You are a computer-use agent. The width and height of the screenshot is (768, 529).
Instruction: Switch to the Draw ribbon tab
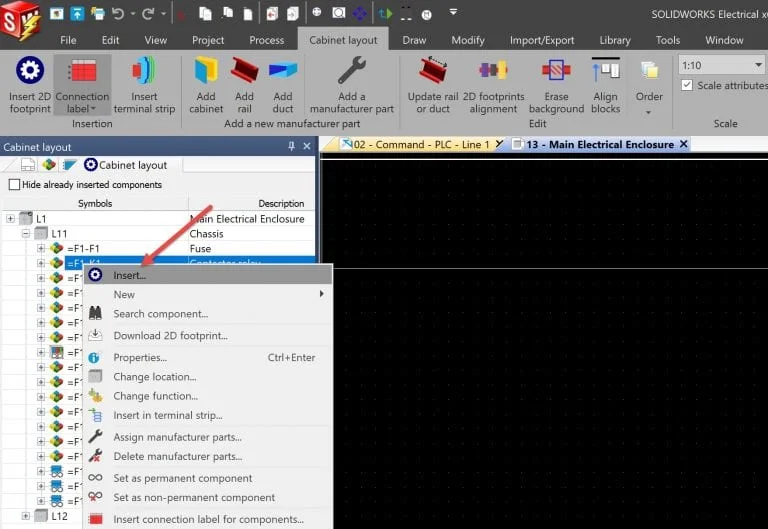point(414,40)
